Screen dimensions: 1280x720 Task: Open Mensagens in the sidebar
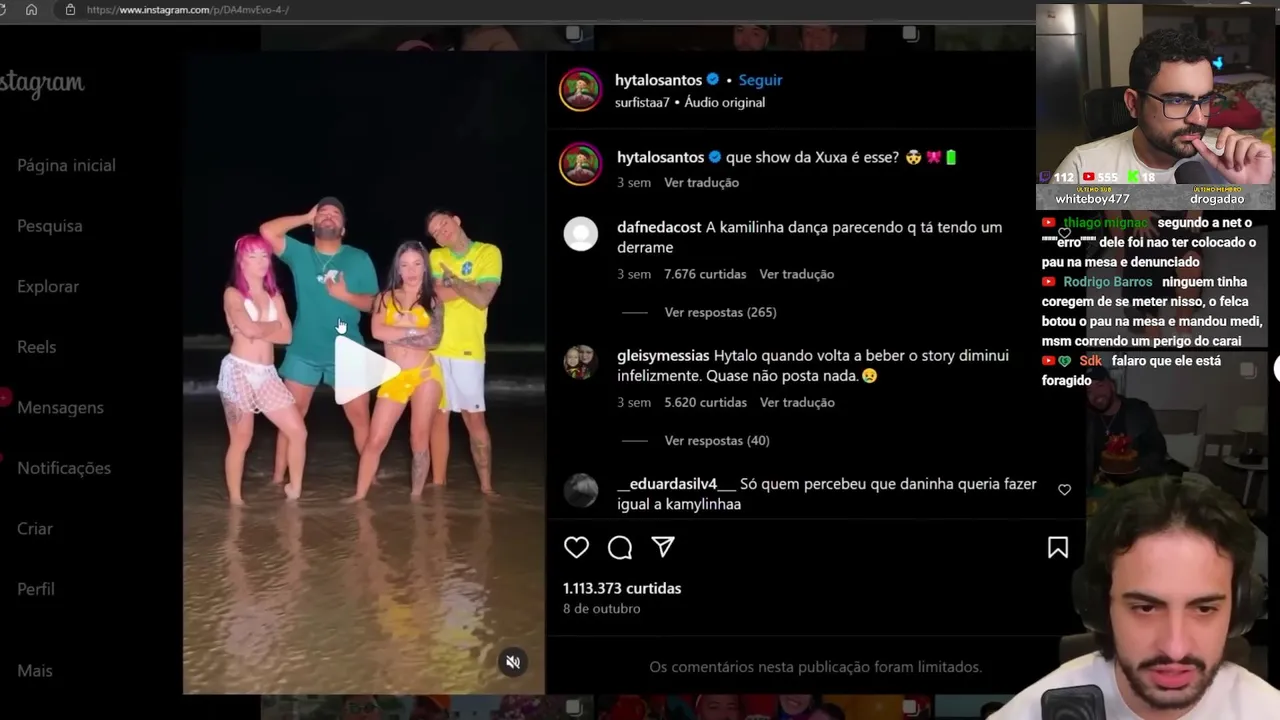(x=60, y=407)
